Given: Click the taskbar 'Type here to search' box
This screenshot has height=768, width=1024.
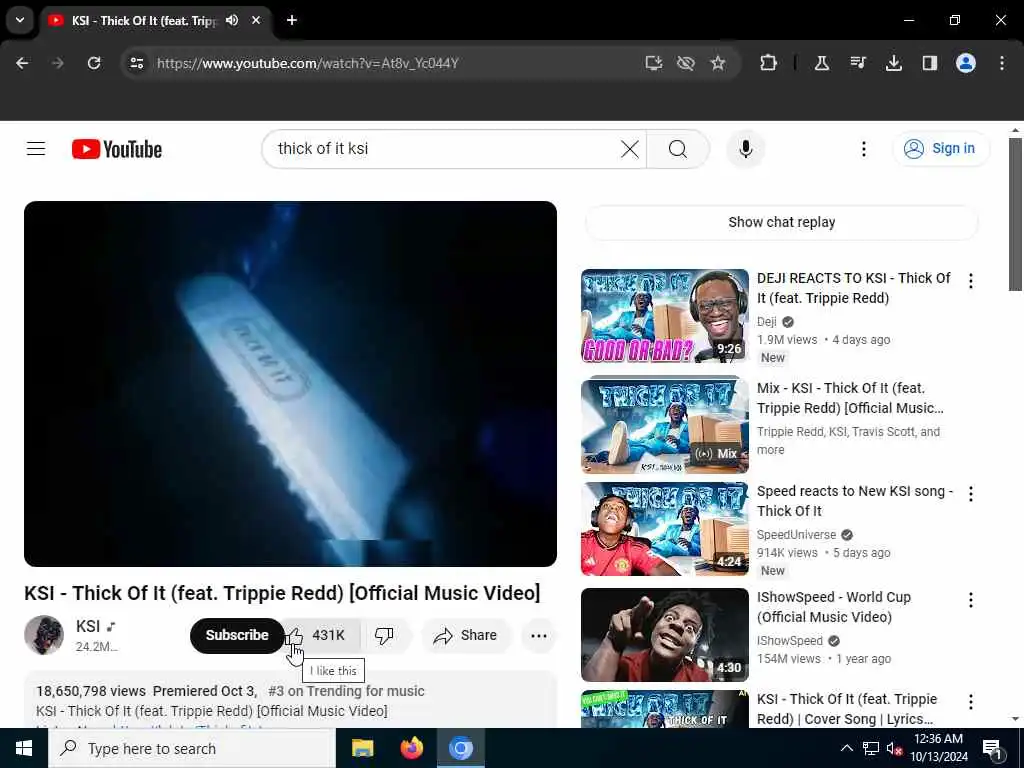Looking at the screenshot, I should pyautogui.click(x=192, y=748).
